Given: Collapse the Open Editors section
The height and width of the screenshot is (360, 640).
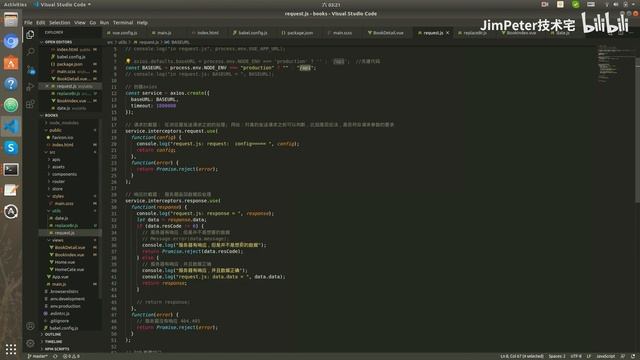Looking at the screenshot, I should coord(58,42).
